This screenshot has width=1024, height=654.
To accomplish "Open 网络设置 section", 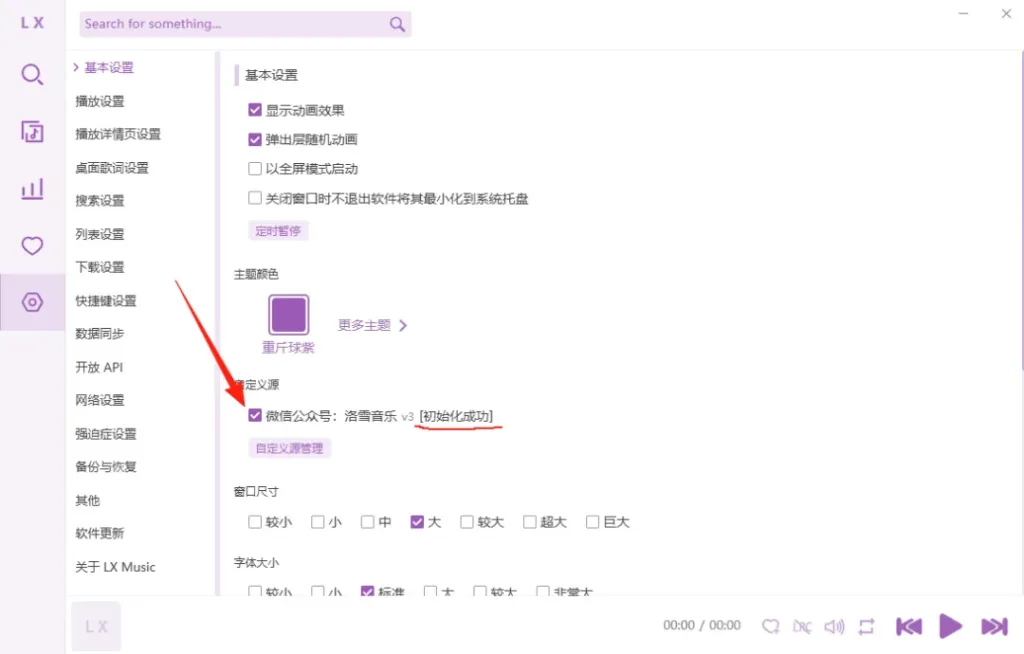I will [100, 400].
